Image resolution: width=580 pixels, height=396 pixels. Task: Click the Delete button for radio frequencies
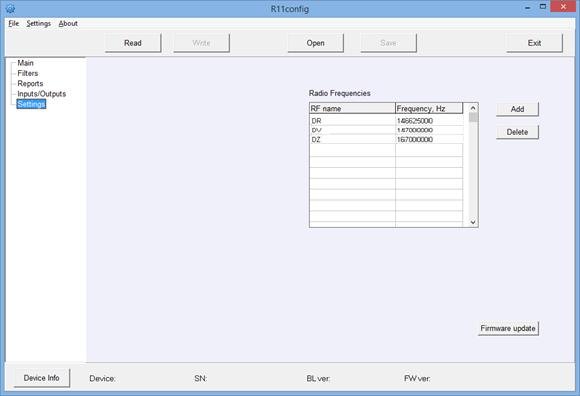point(517,132)
